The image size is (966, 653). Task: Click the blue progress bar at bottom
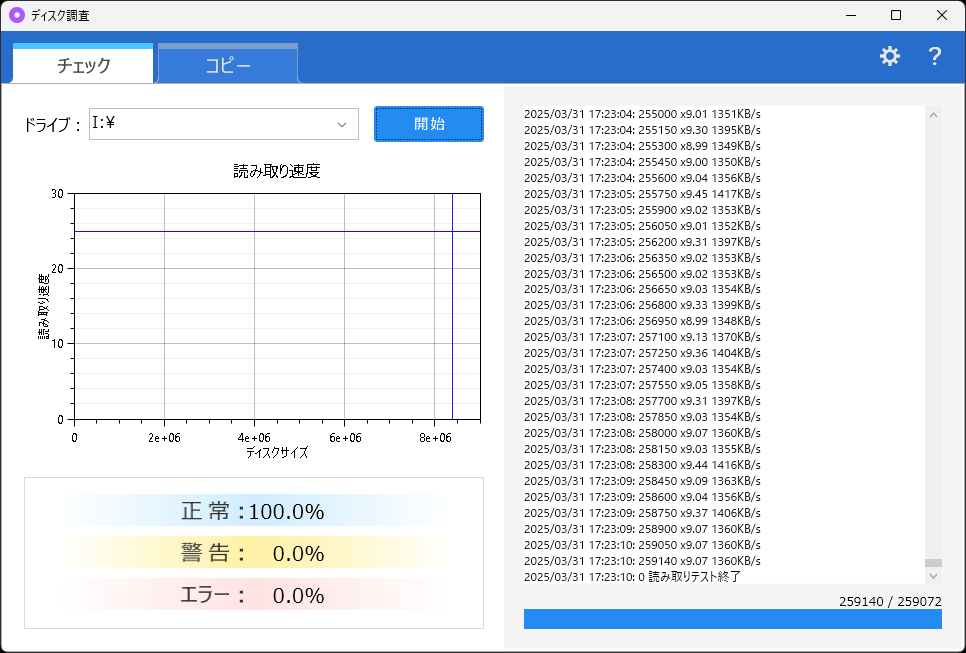pyautogui.click(x=733, y=618)
